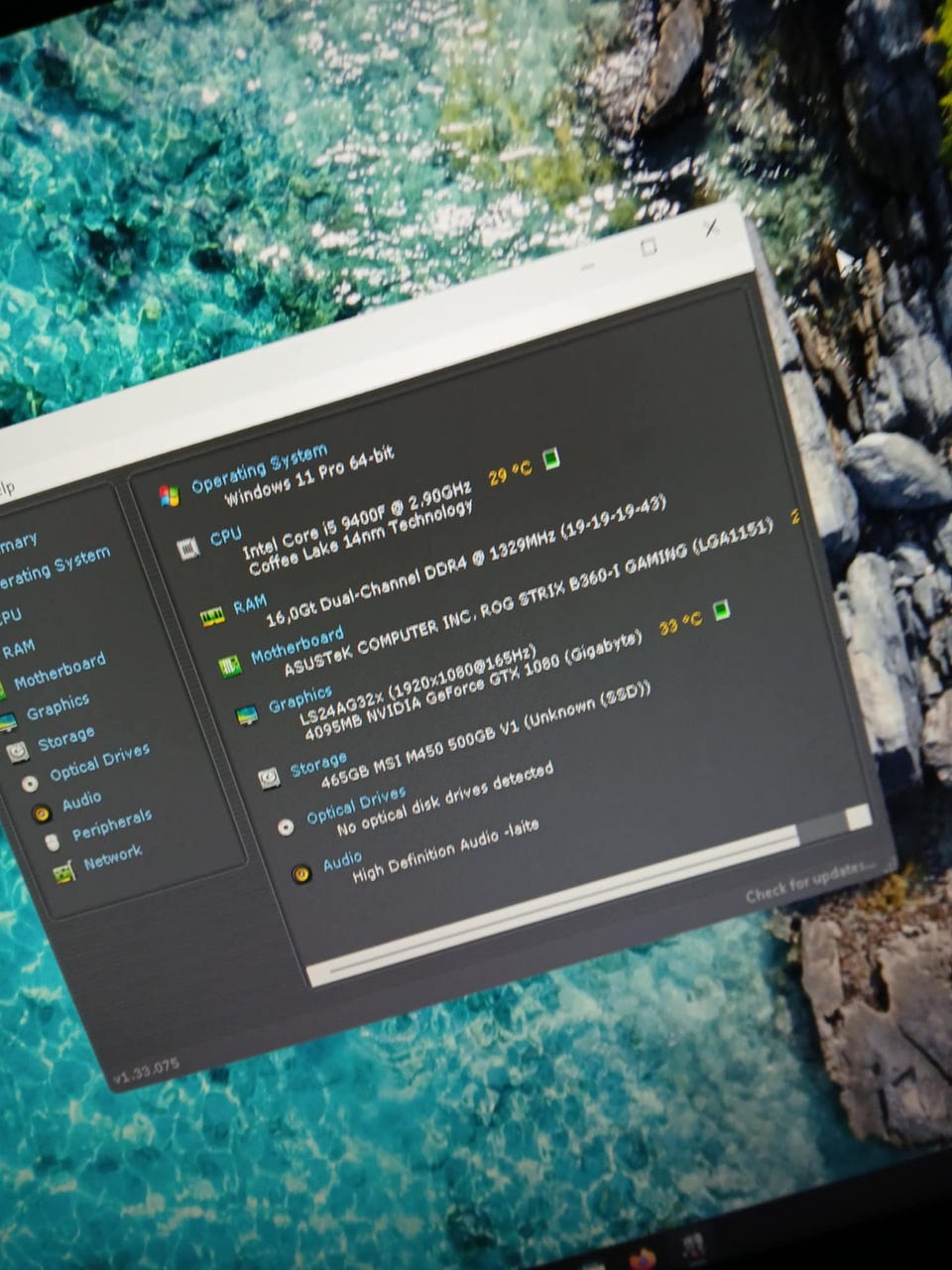The image size is (952, 1270).
Task: Click the Audio speaker icon in summary panel
Action: (x=301, y=874)
